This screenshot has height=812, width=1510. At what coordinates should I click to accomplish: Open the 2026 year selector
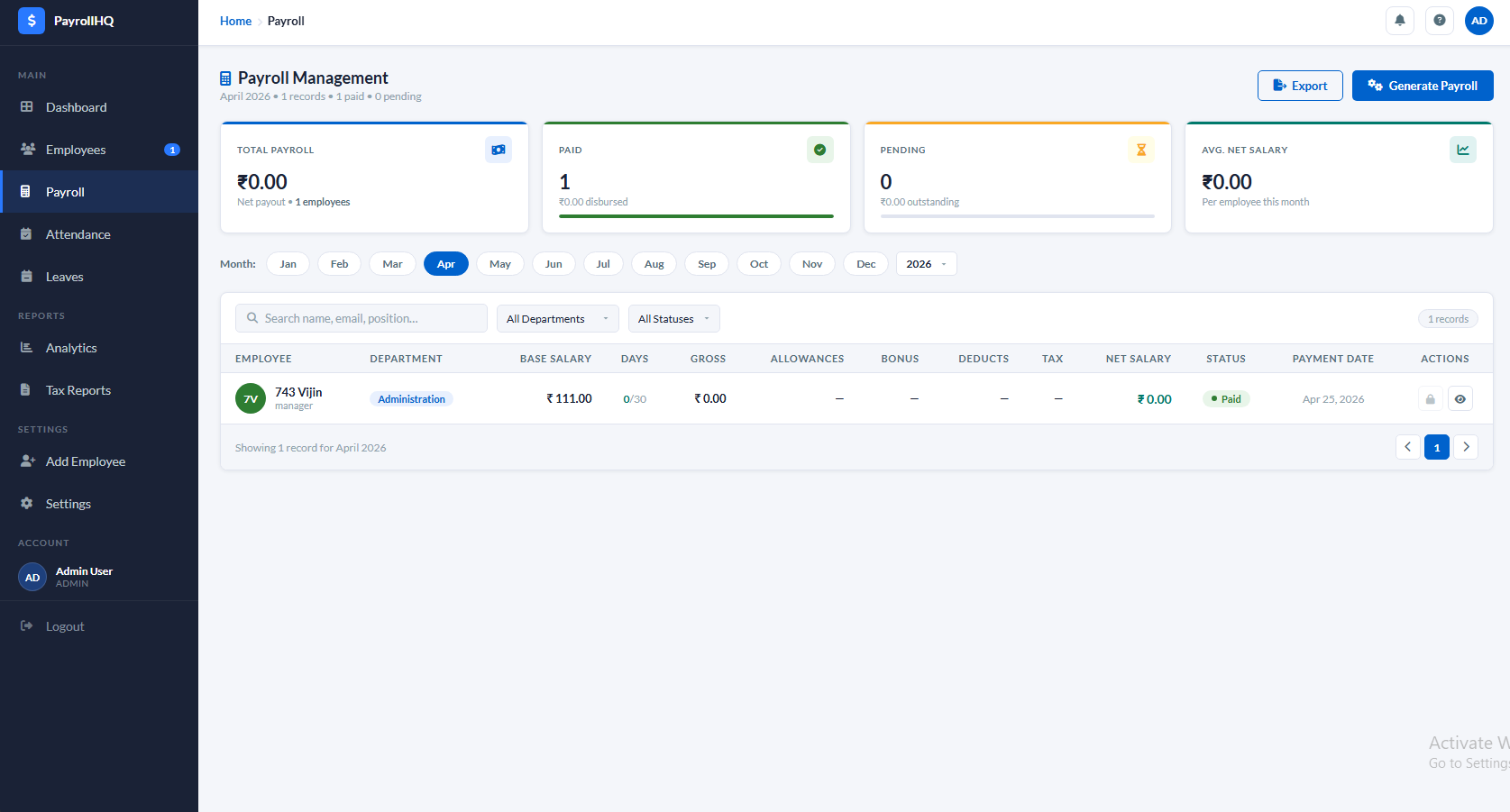(x=926, y=264)
